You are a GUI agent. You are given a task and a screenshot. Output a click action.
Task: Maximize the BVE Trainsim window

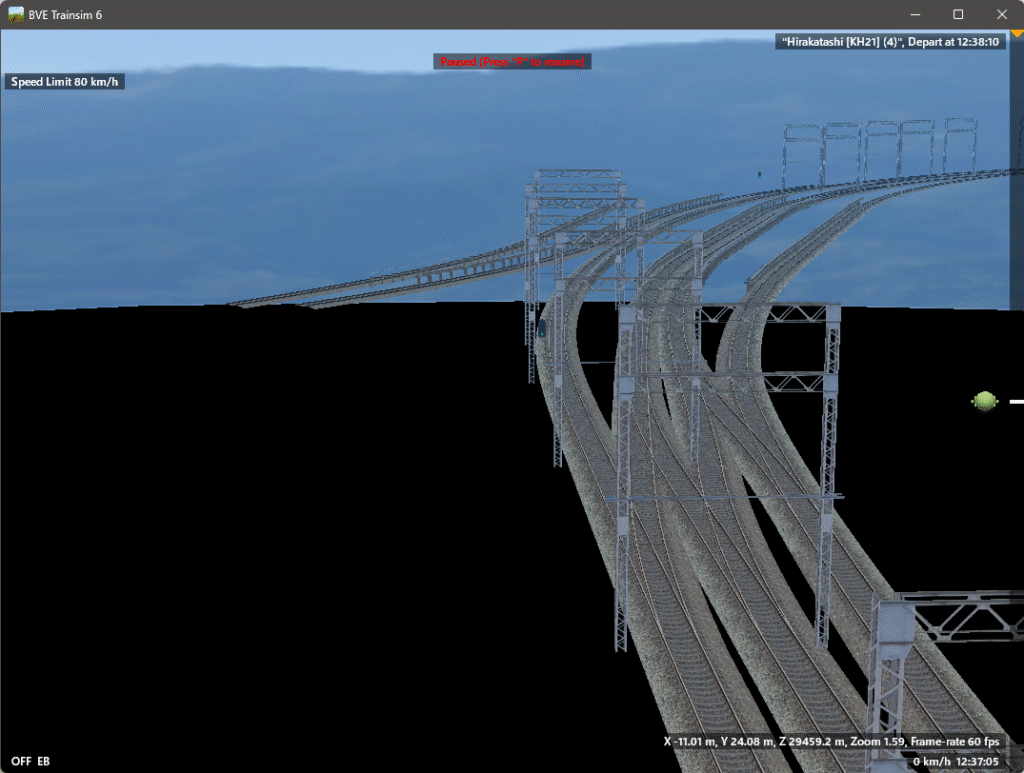pyautogui.click(x=958, y=14)
